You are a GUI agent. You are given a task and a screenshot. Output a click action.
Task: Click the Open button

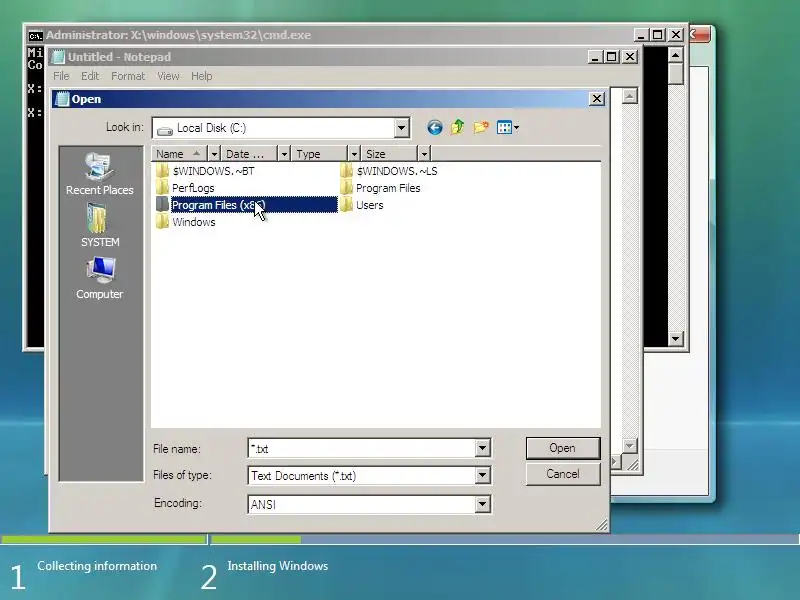(563, 448)
